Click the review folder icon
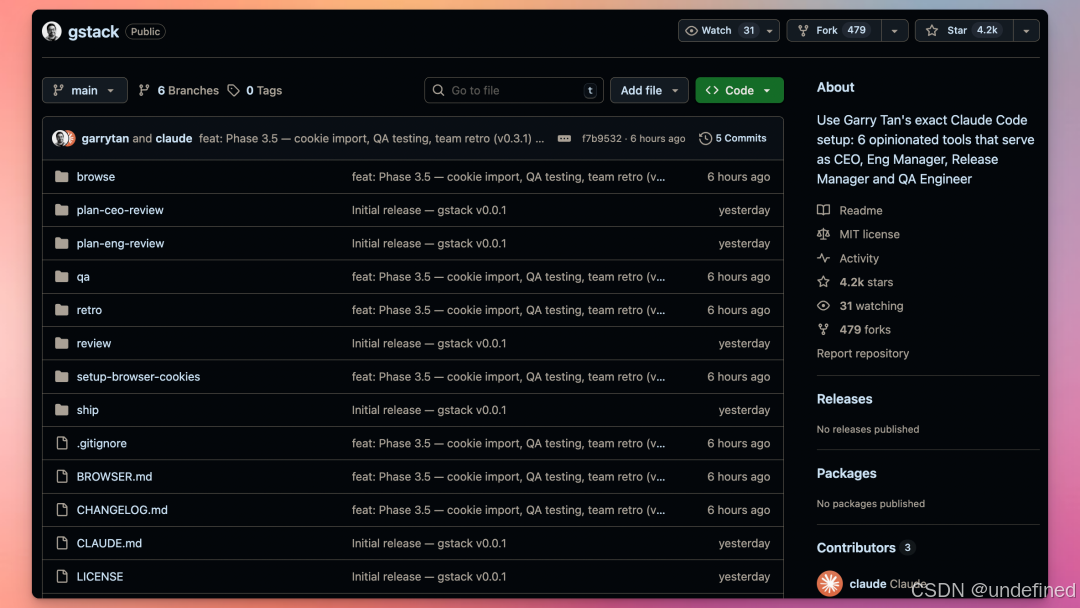 (x=61, y=343)
